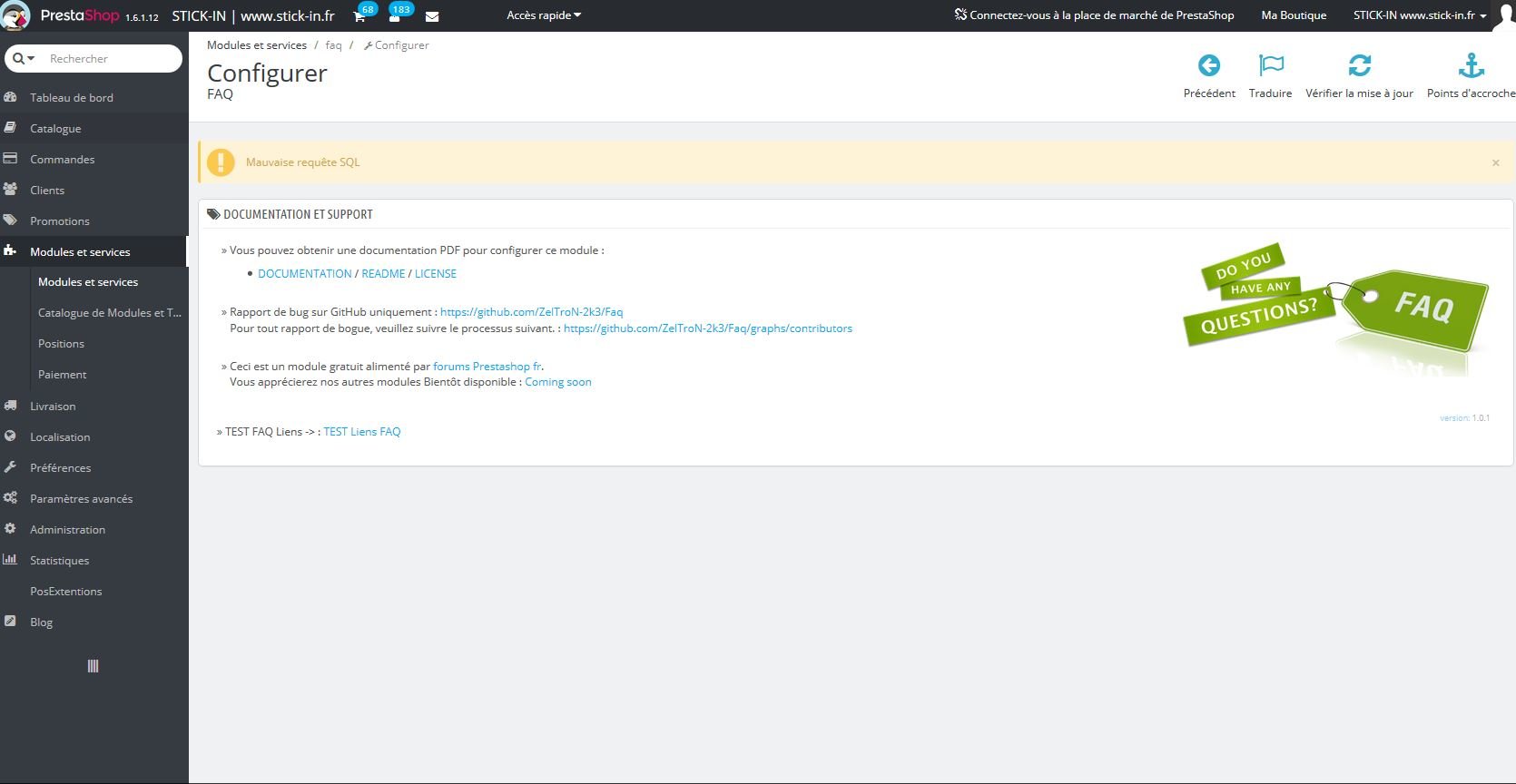Image resolution: width=1516 pixels, height=784 pixels.
Task: Focus the Rechercher search field
Action: click(x=111, y=58)
